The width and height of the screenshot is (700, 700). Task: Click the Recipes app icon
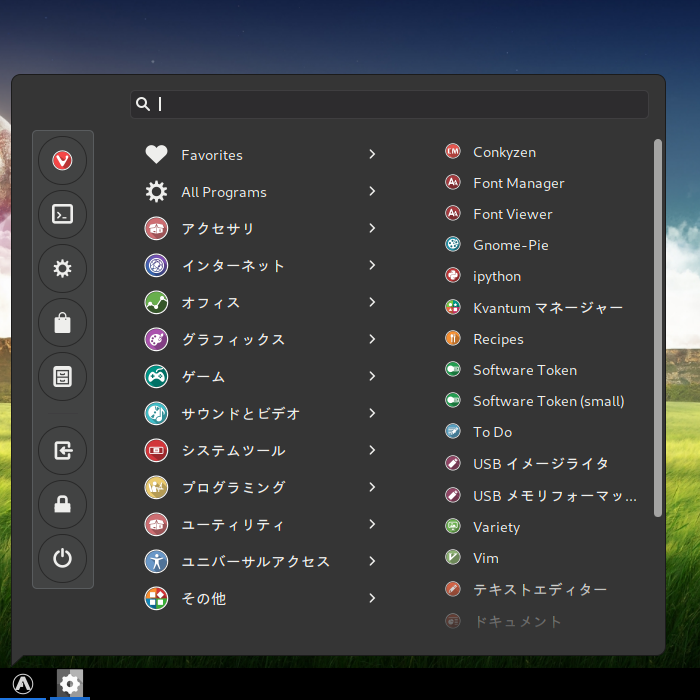pyautogui.click(x=453, y=338)
